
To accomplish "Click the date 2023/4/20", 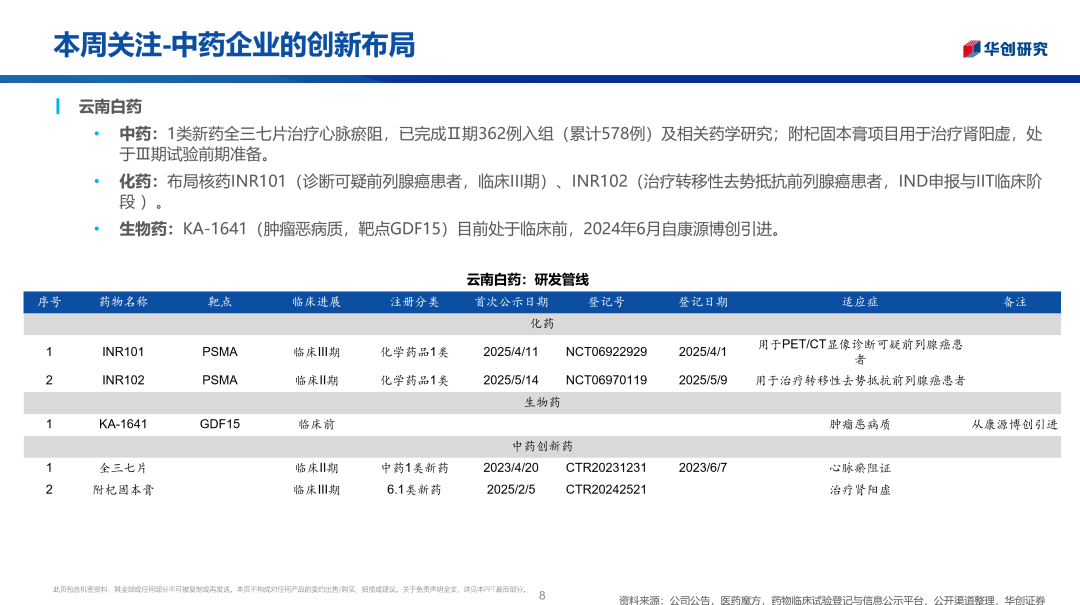I will [x=511, y=468].
